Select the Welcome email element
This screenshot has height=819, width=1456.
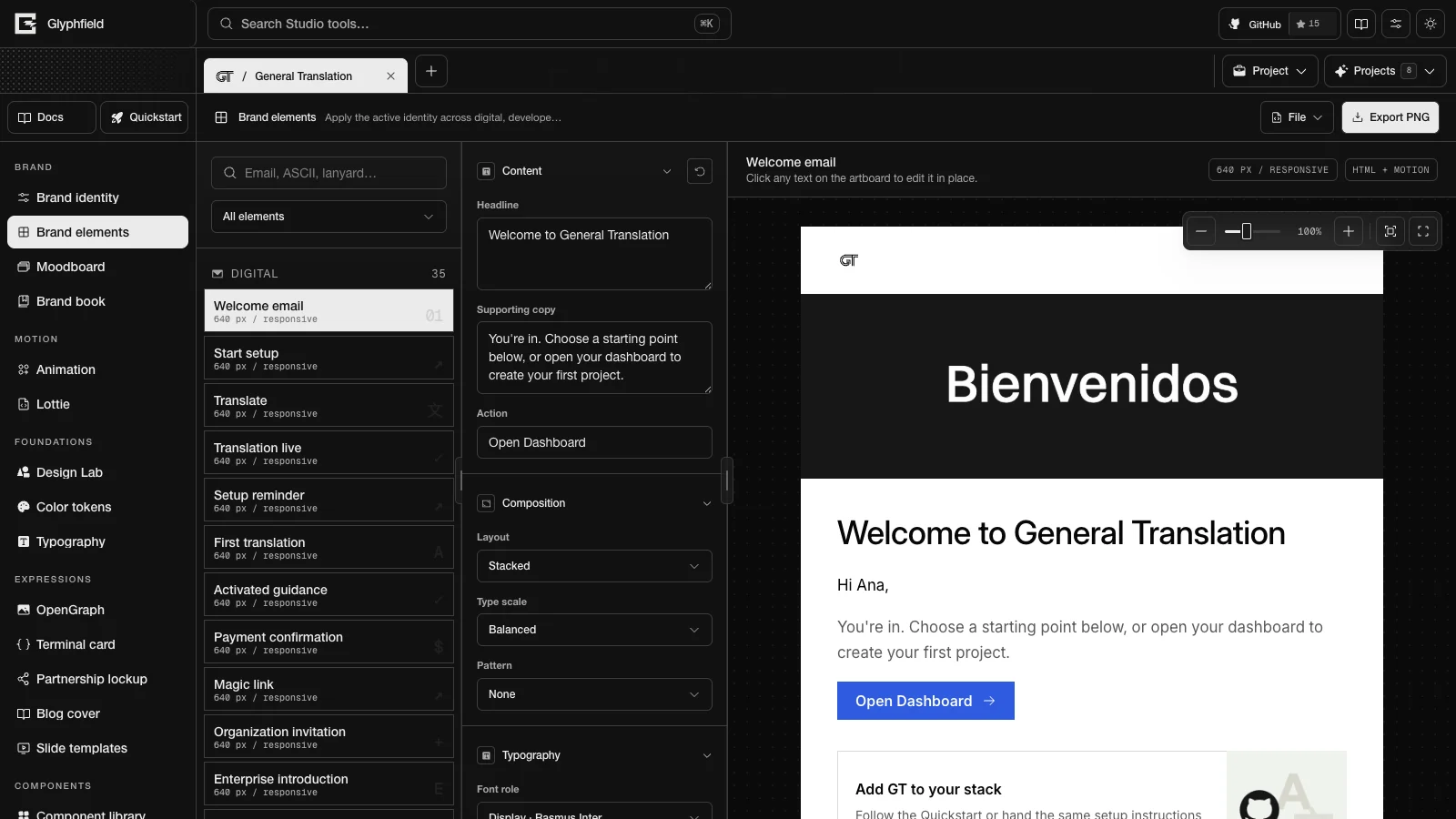click(x=329, y=310)
